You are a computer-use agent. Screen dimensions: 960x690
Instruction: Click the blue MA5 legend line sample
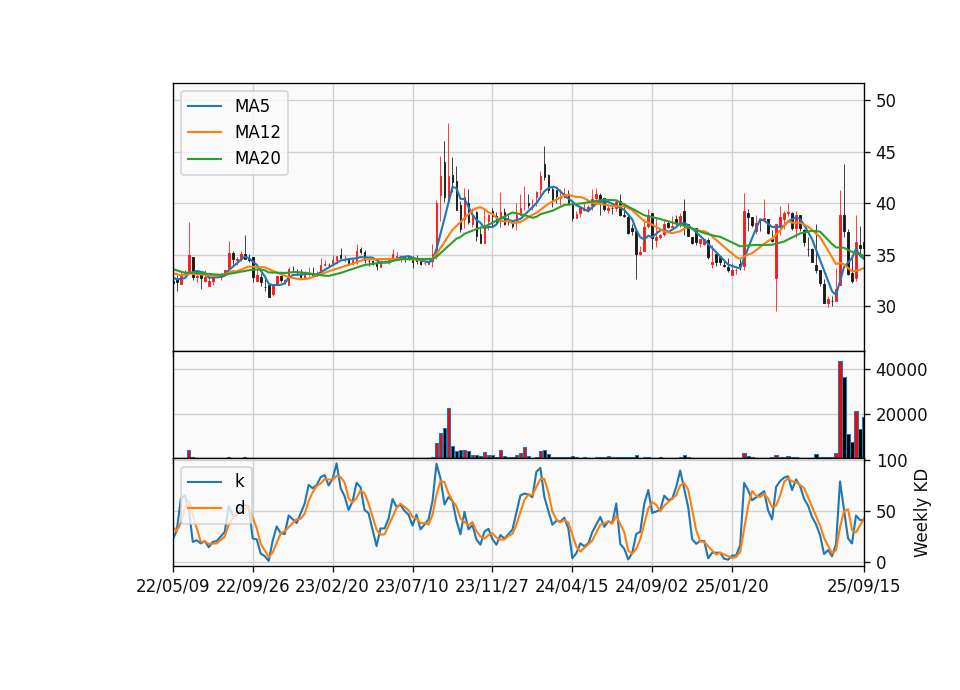pos(204,107)
